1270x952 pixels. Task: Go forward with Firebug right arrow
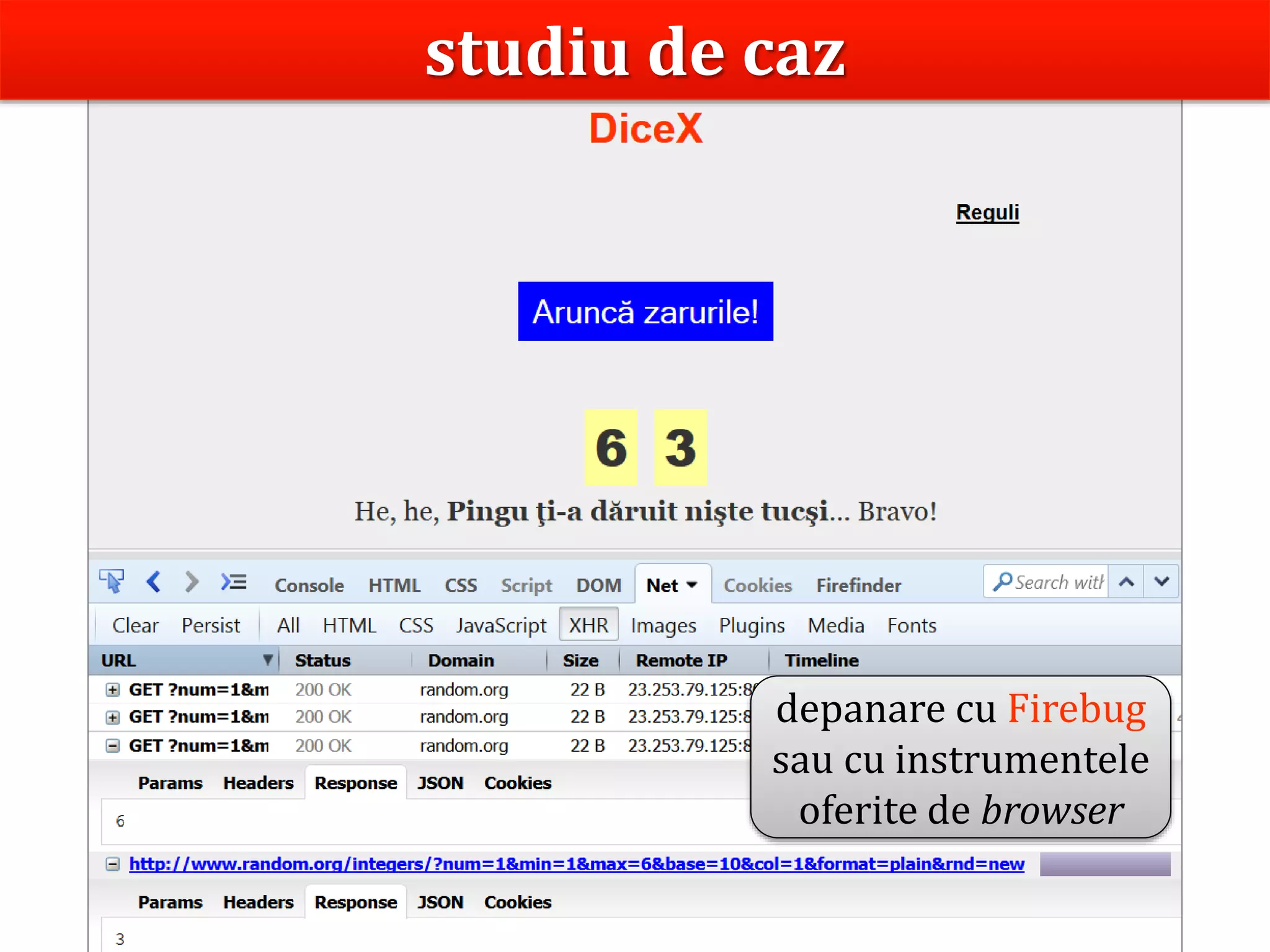192,582
